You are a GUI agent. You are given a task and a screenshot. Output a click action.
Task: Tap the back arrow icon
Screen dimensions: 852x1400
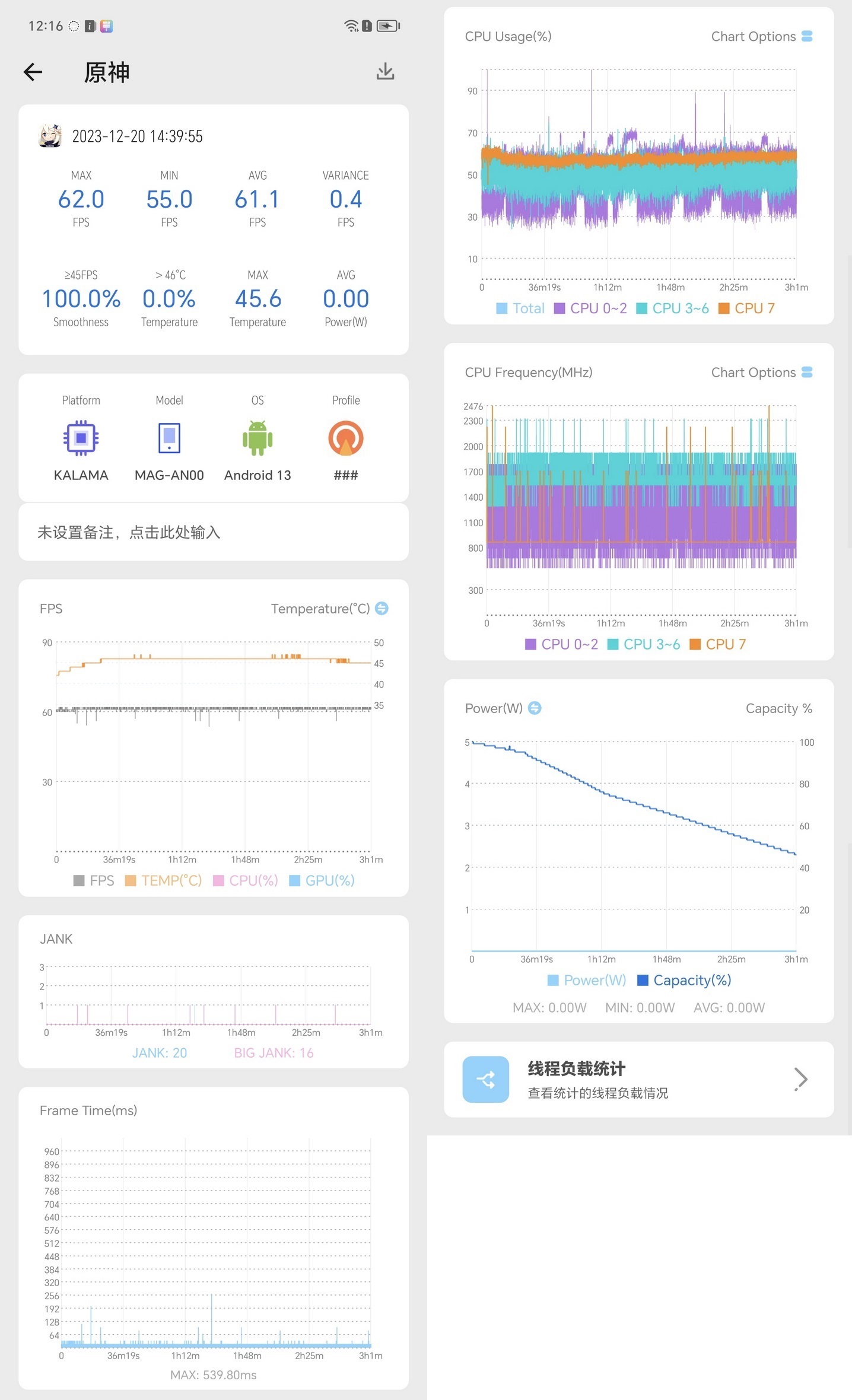(33, 72)
